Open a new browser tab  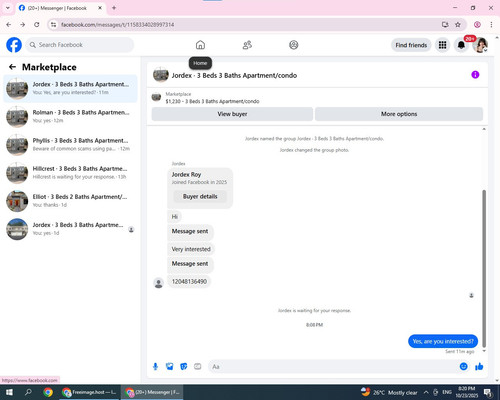[114, 8]
